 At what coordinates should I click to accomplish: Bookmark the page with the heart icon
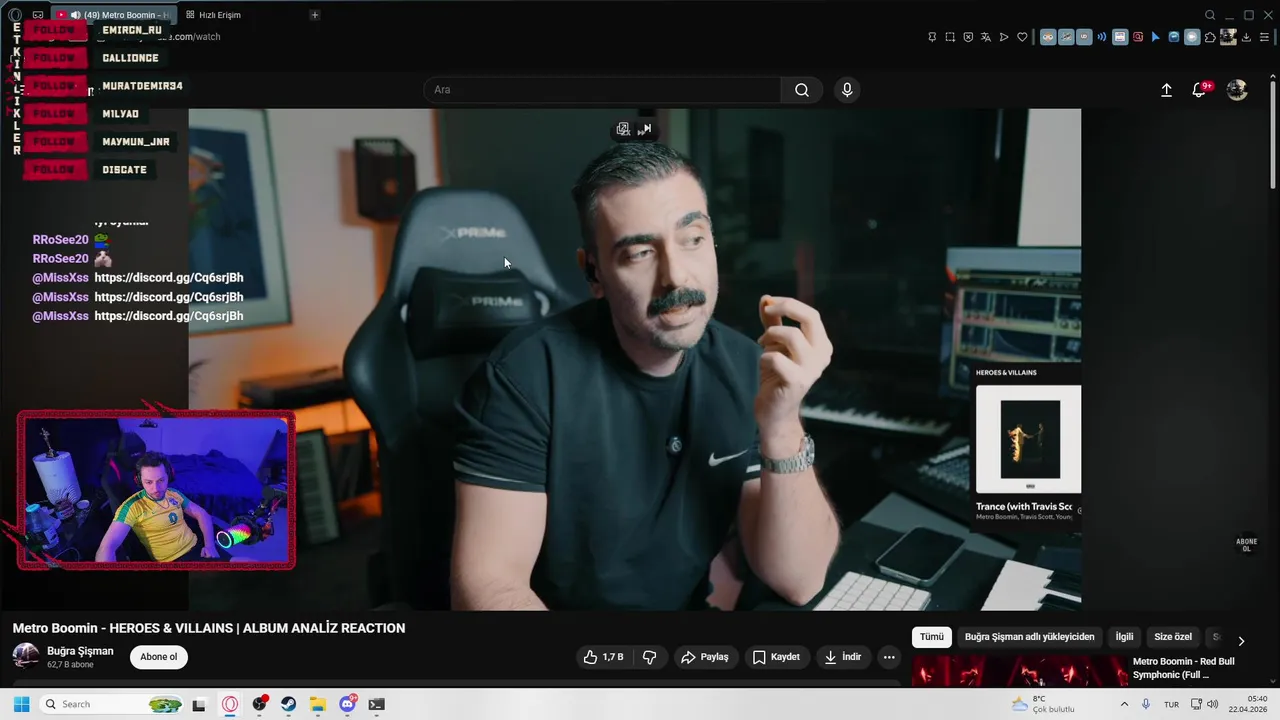pos(1022,37)
